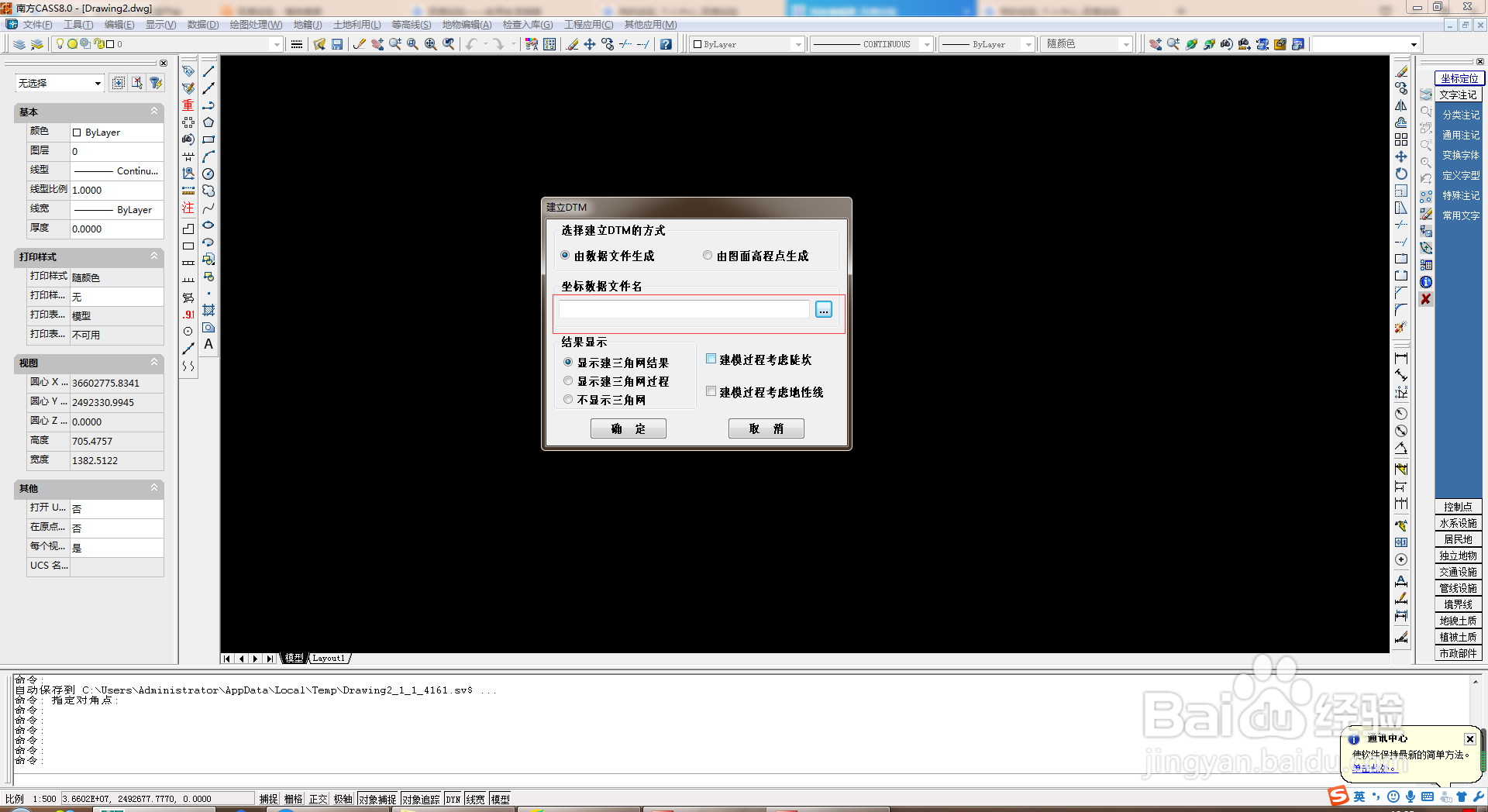Select the Ellipse draw tool

tap(208, 225)
